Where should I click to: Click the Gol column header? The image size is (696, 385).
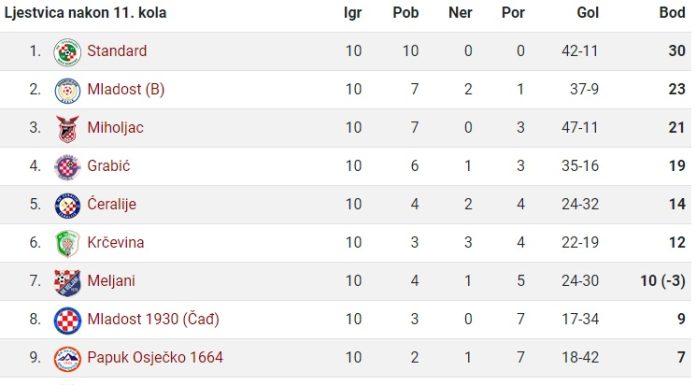tap(588, 12)
